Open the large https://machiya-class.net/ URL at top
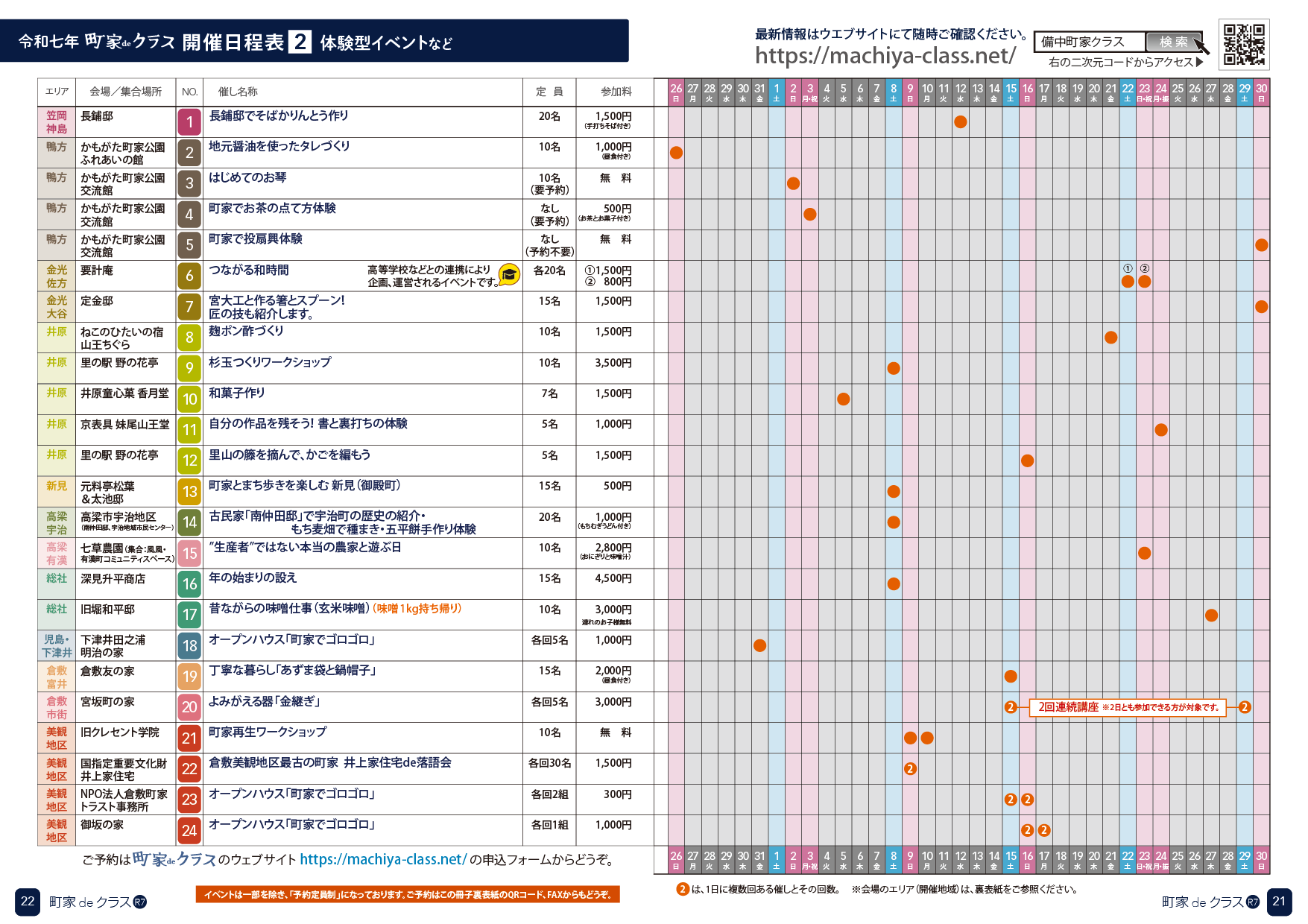This screenshot has width=1308, height=924. [885, 56]
